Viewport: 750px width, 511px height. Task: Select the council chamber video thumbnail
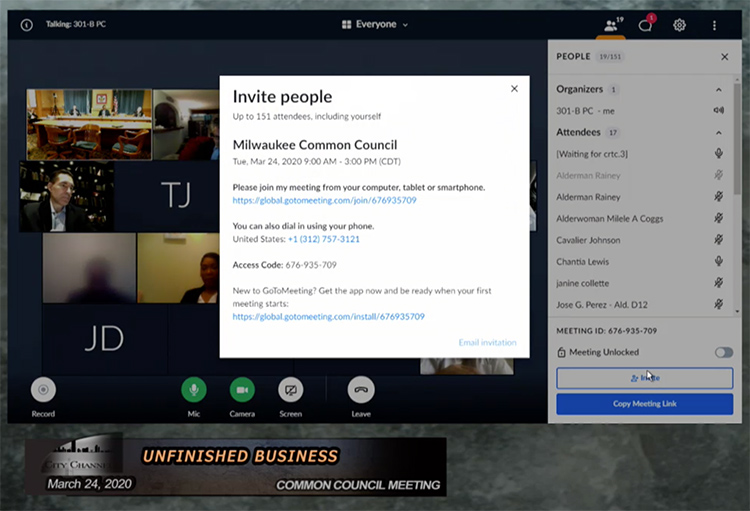(x=89, y=124)
